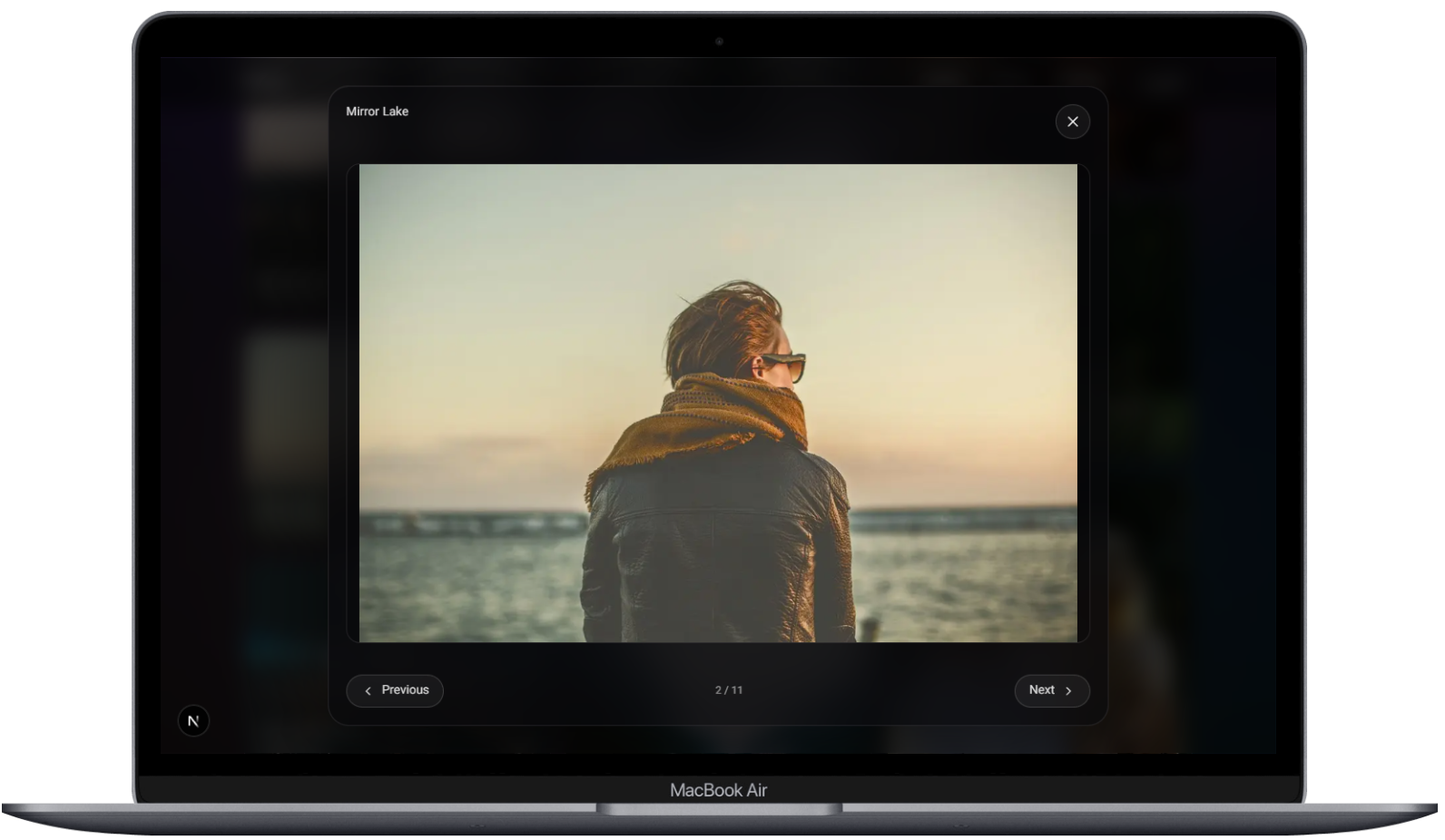The image size is (1445, 840).
Task: Click the 2 / 11 image counter
Action: click(x=729, y=690)
